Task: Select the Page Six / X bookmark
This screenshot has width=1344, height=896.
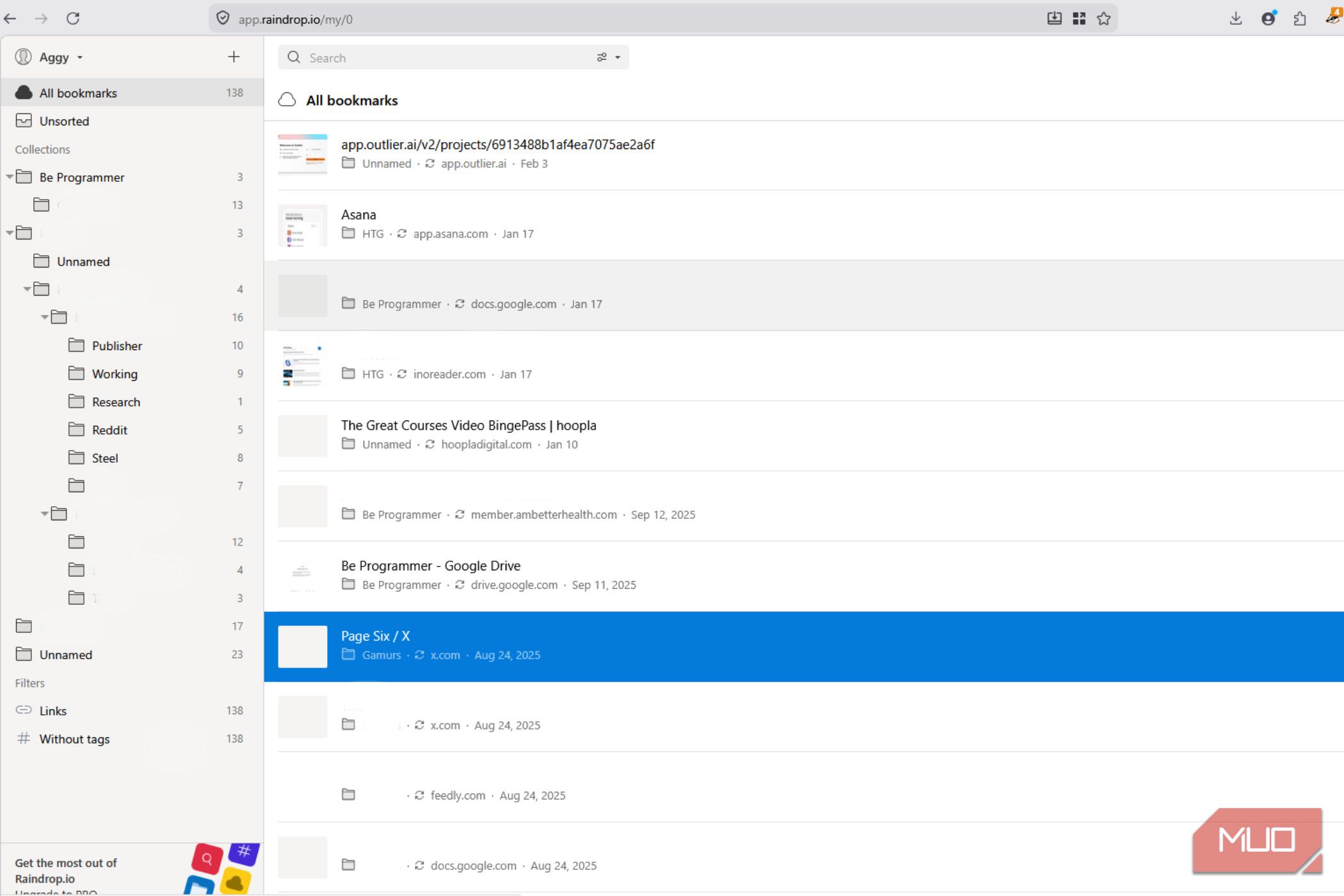Action: (x=804, y=646)
